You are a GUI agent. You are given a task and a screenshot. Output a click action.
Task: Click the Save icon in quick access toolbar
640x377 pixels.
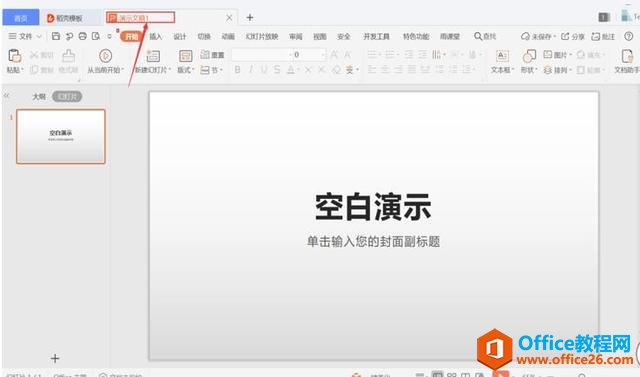tap(56, 36)
